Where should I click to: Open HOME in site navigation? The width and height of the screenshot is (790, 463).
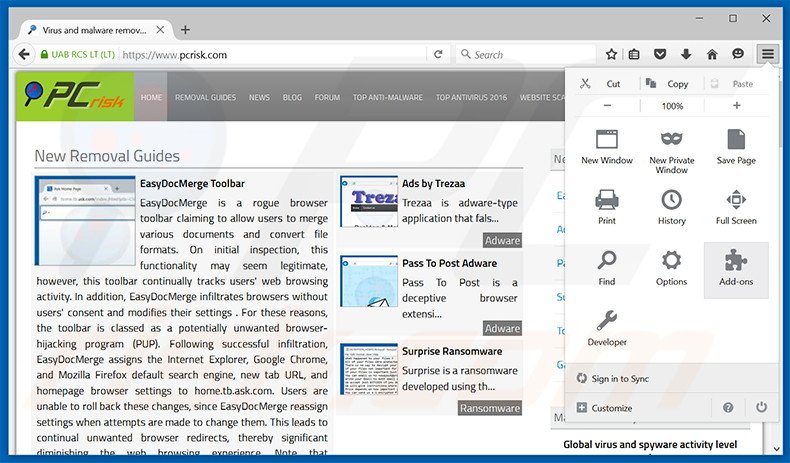point(151,97)
